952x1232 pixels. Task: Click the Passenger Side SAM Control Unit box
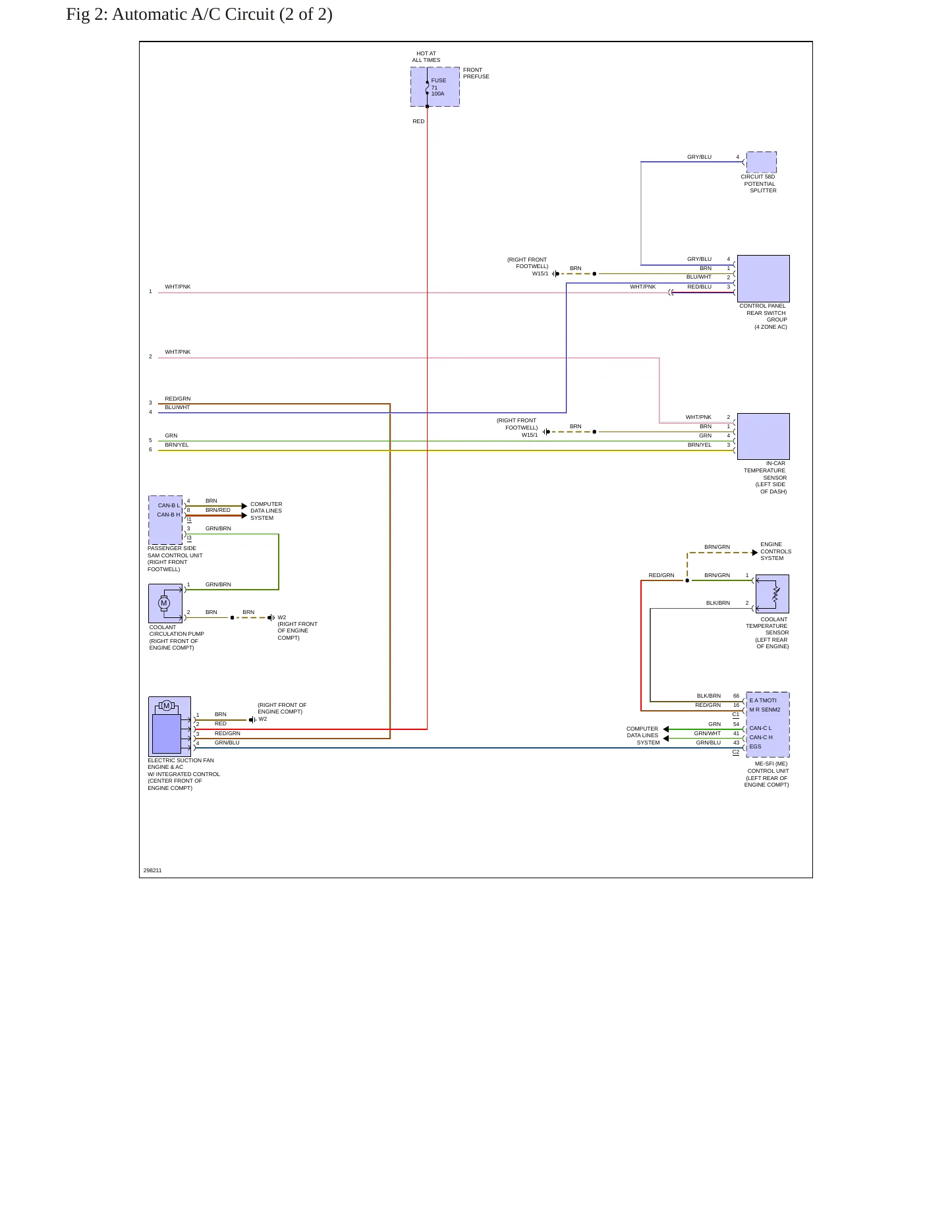coord(165,520)
